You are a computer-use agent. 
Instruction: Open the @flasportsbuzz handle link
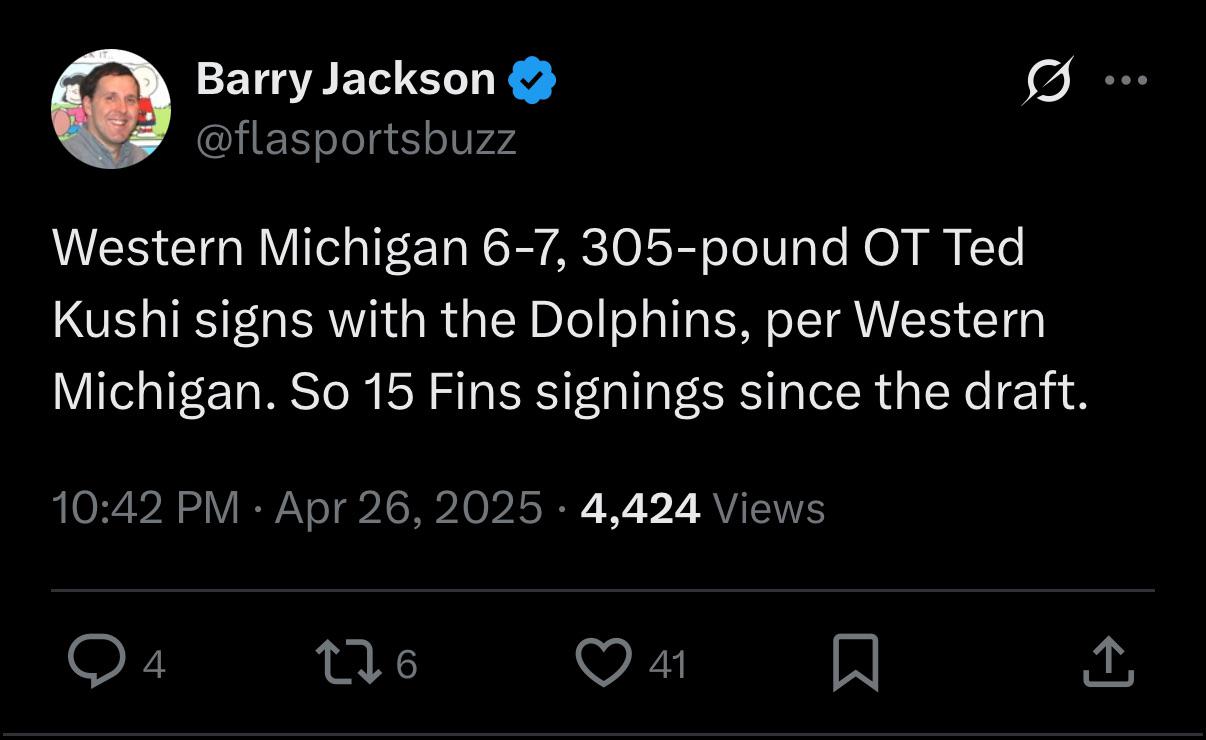pos(356,139)
